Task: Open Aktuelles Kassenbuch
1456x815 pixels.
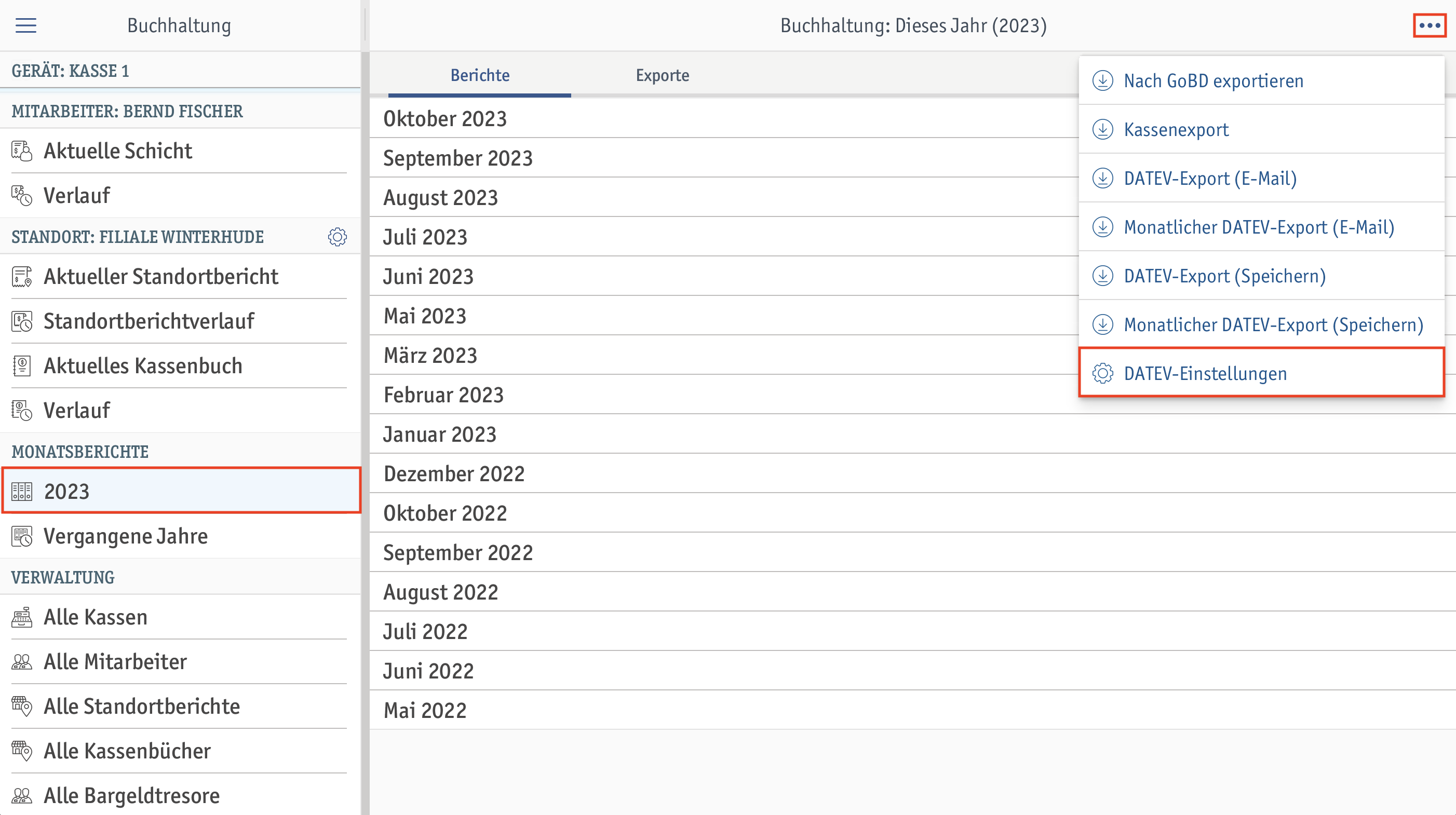Action: click(180, 365)
